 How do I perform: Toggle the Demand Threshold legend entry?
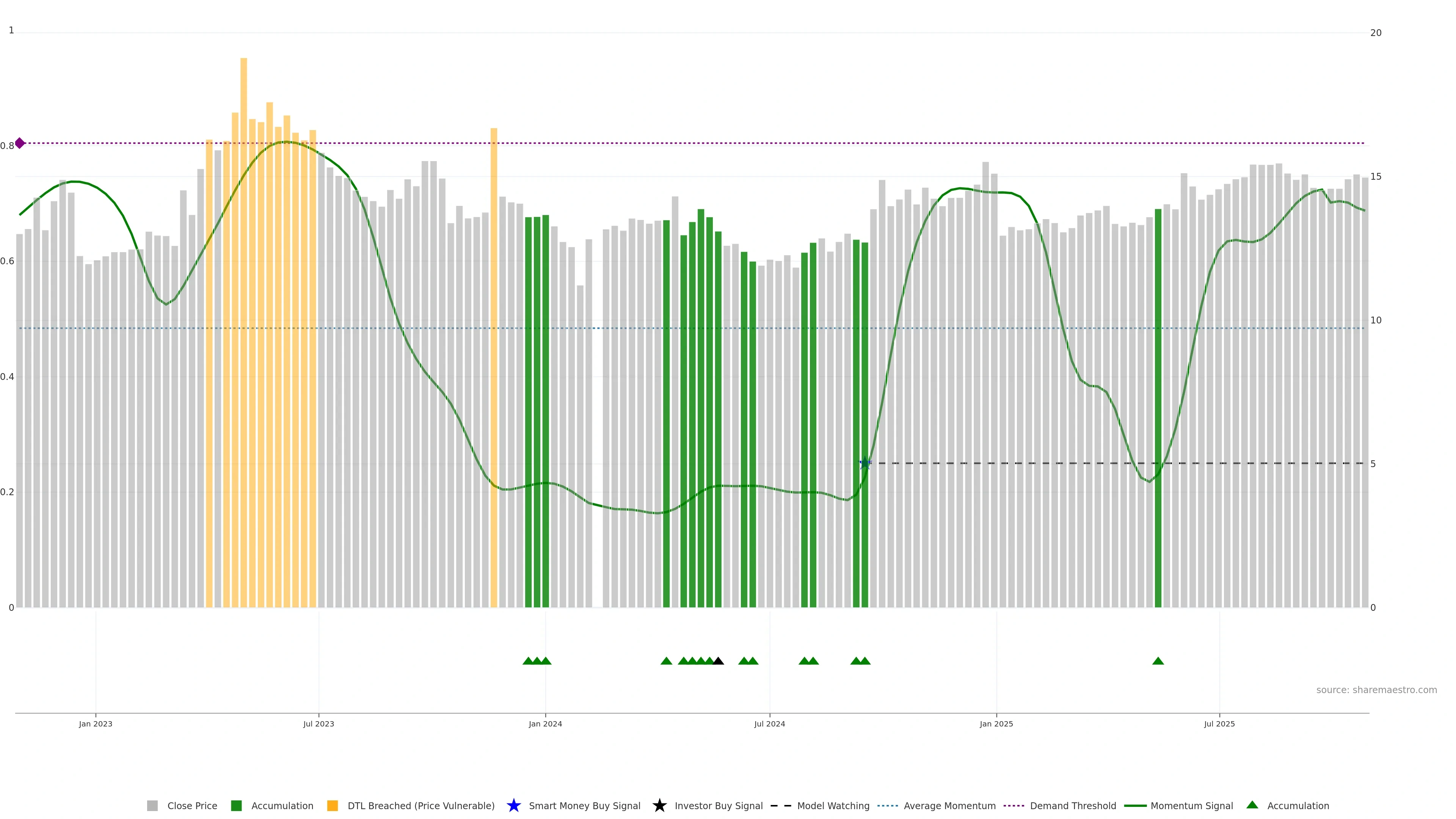click(x=1072, y=805)
